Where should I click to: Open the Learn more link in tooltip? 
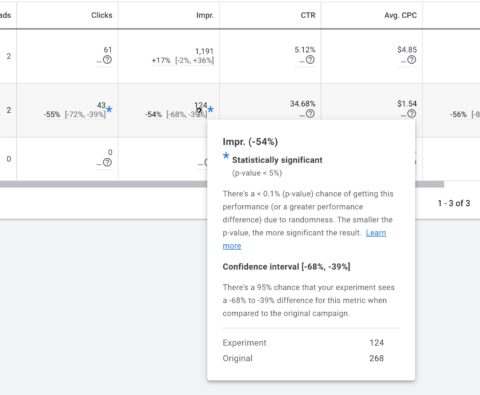[x=376, y=233]
